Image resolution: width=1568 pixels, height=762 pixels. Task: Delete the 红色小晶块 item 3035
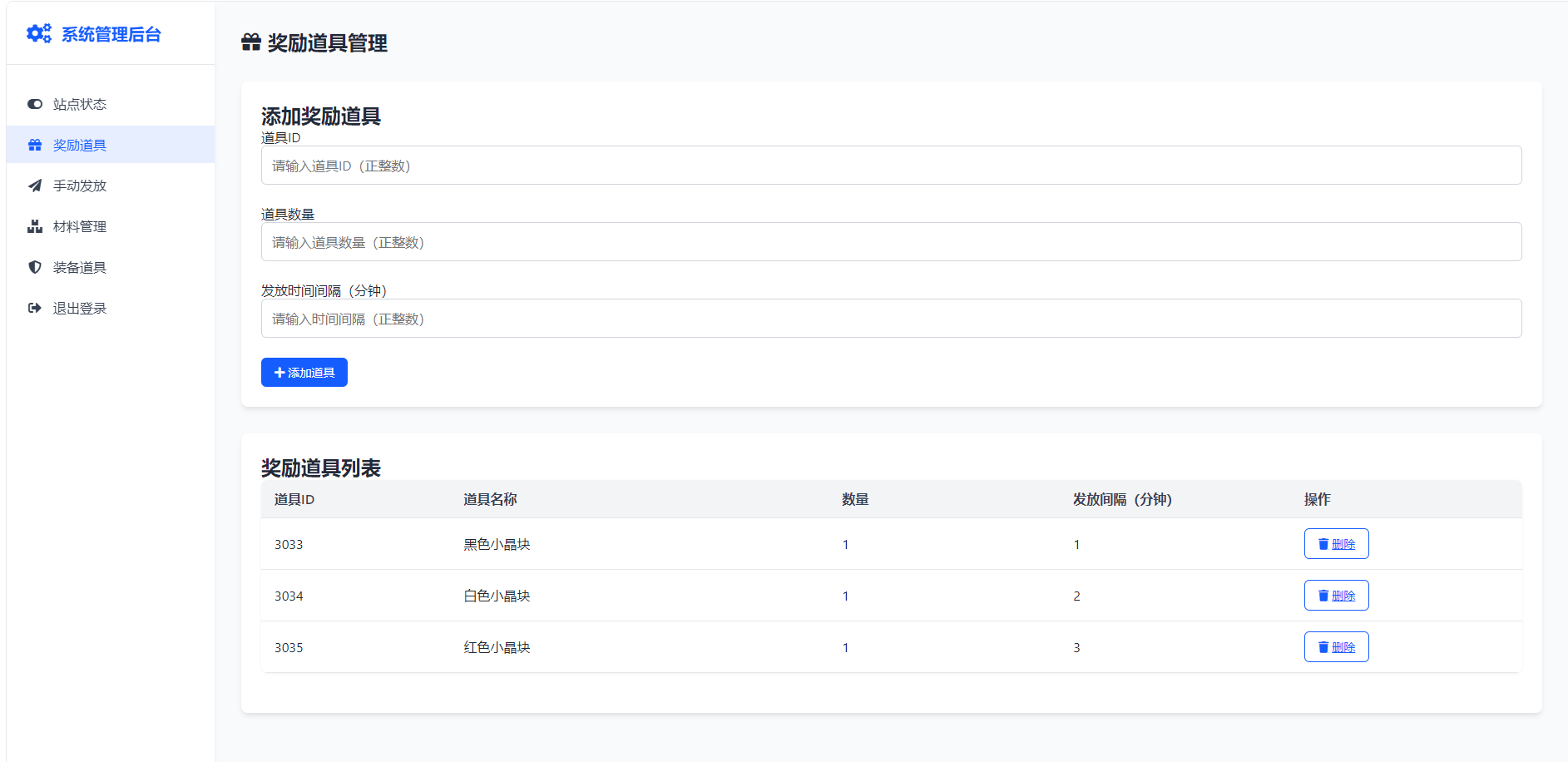1336,647
